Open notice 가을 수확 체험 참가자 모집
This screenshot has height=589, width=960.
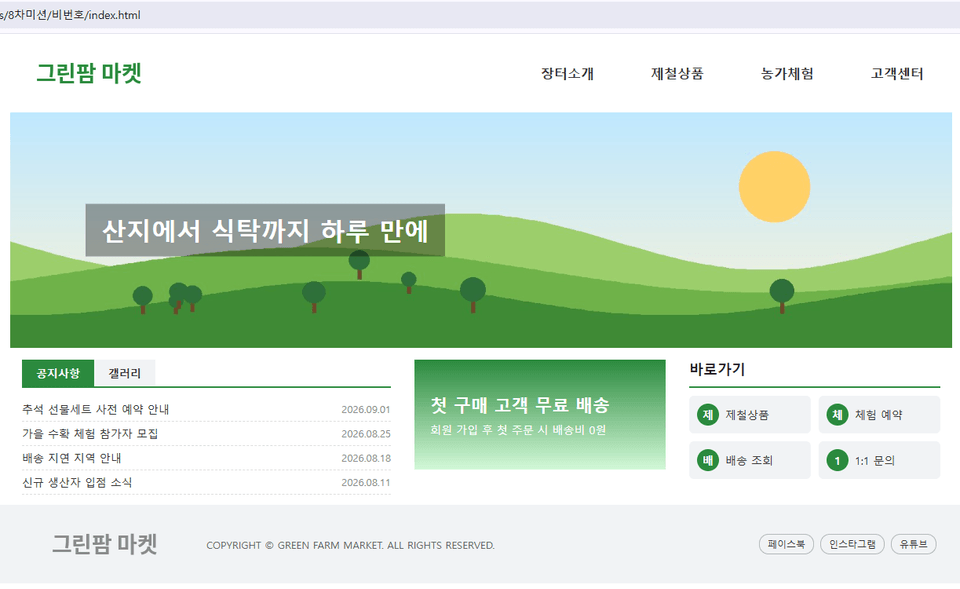point(90,433)
